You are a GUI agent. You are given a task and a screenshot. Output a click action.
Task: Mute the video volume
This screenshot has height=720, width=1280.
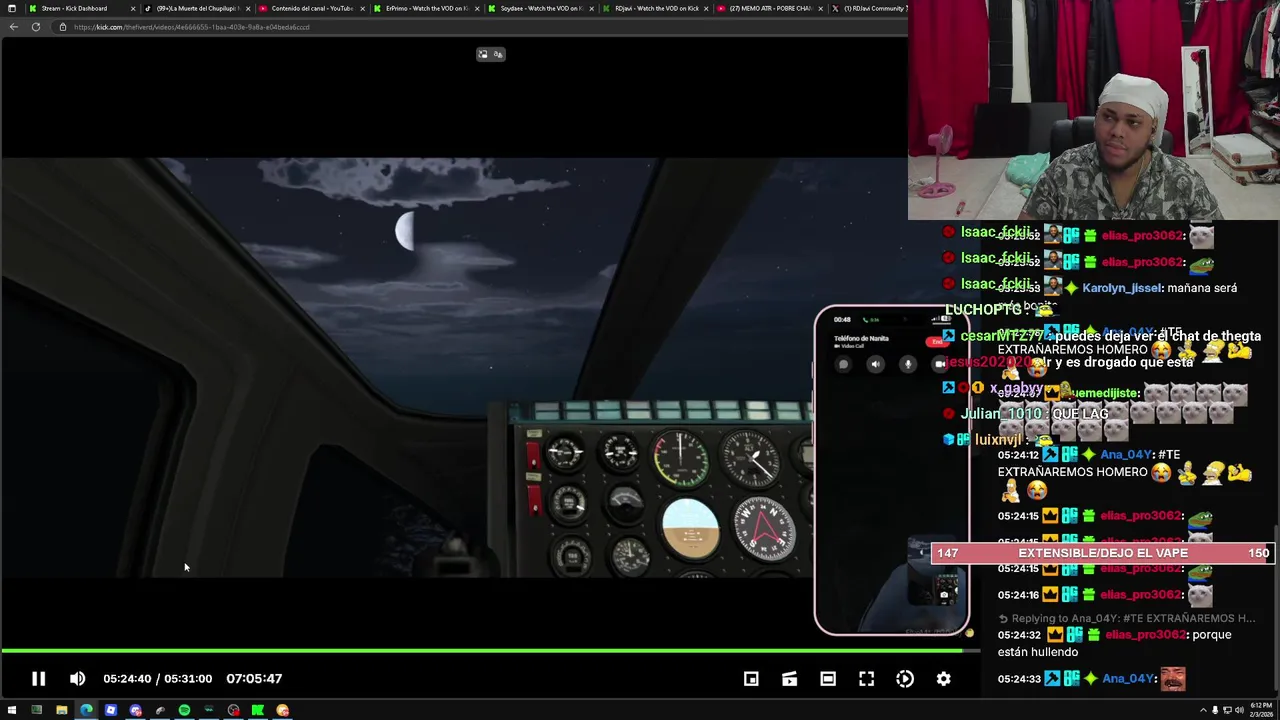(77, 678)
